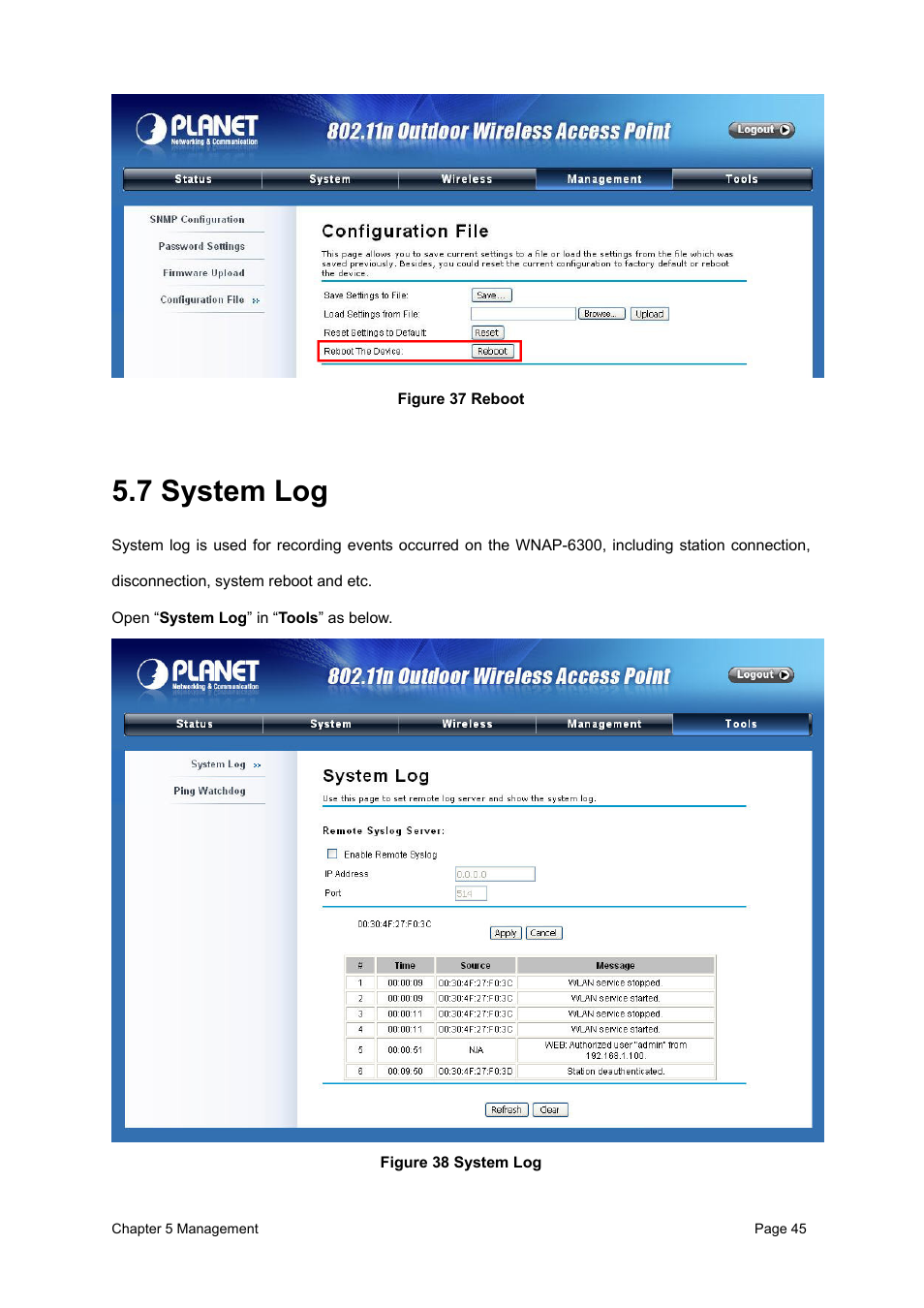Enable the Remote Syslog checkbox
This screenshot has width=924, height=1308.
[332, 854]
